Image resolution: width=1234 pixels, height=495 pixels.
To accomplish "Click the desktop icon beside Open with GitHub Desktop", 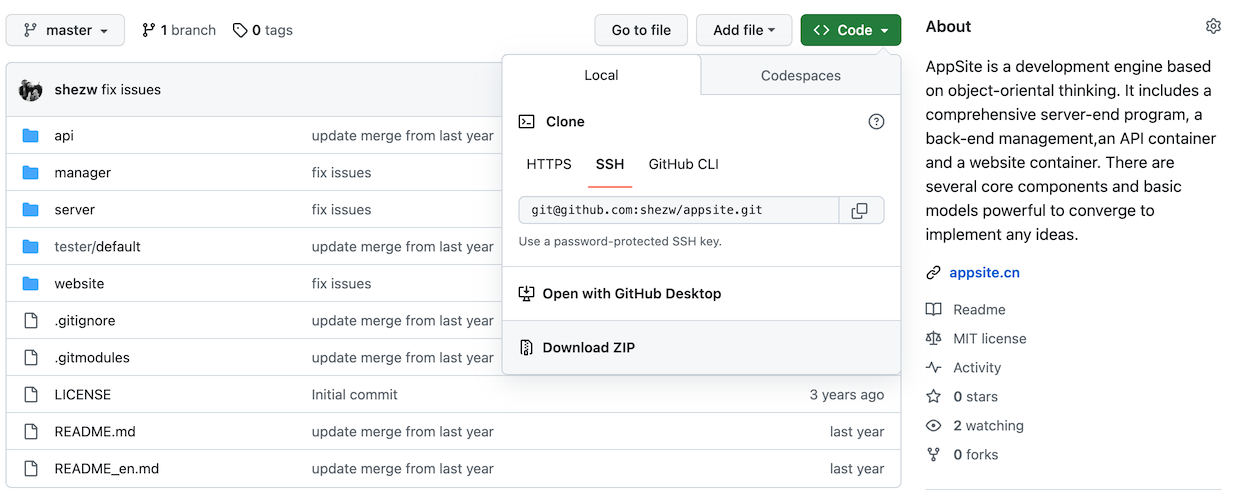I will [x=526, y=294].
